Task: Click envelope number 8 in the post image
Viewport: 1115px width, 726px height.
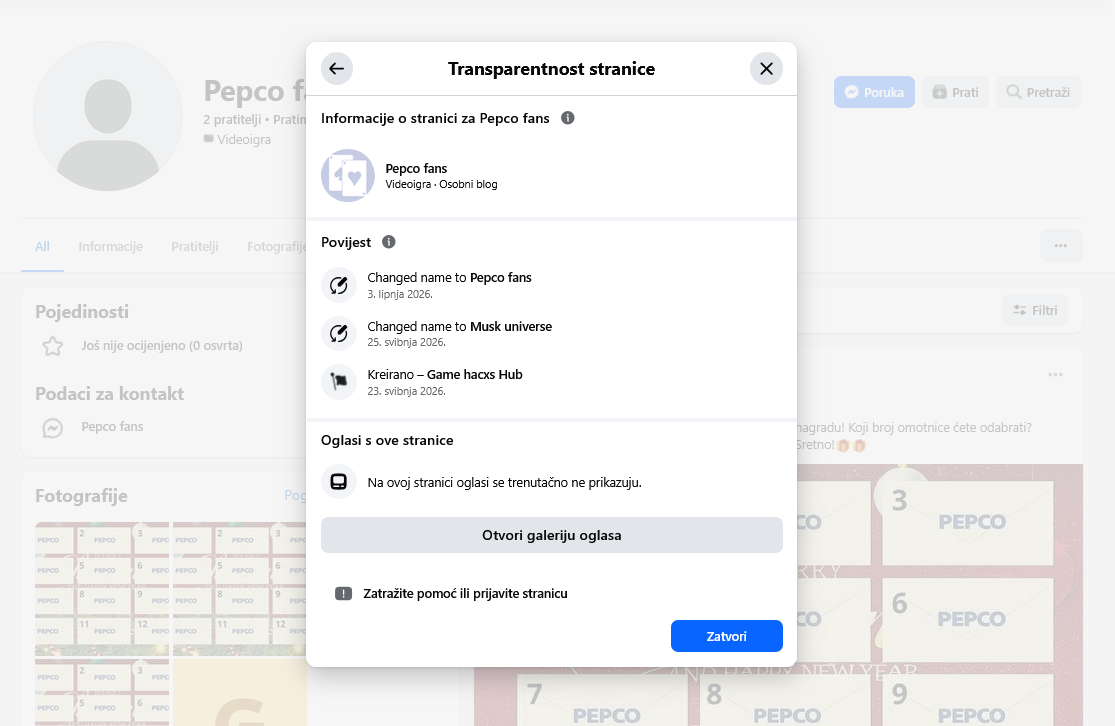Action: 784,700
